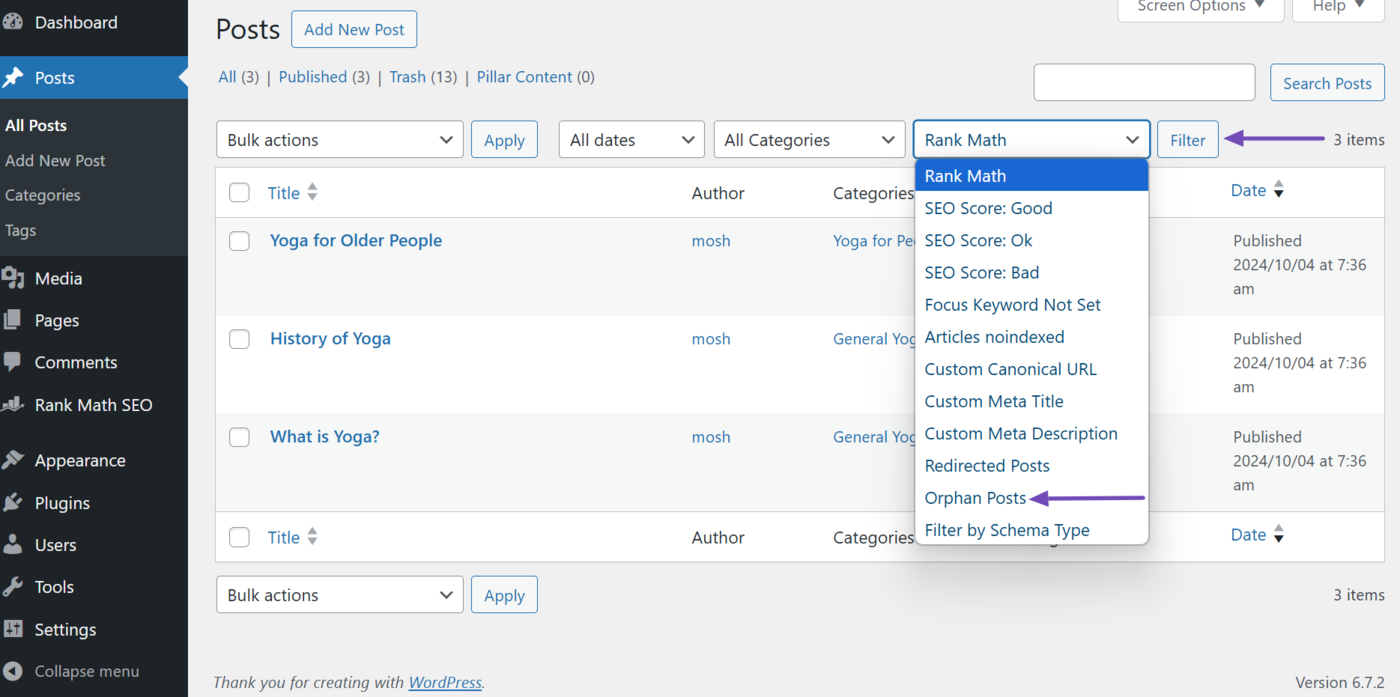
Task: Click sort arrow beside top Date header
Action: [x=1278, y=190]
